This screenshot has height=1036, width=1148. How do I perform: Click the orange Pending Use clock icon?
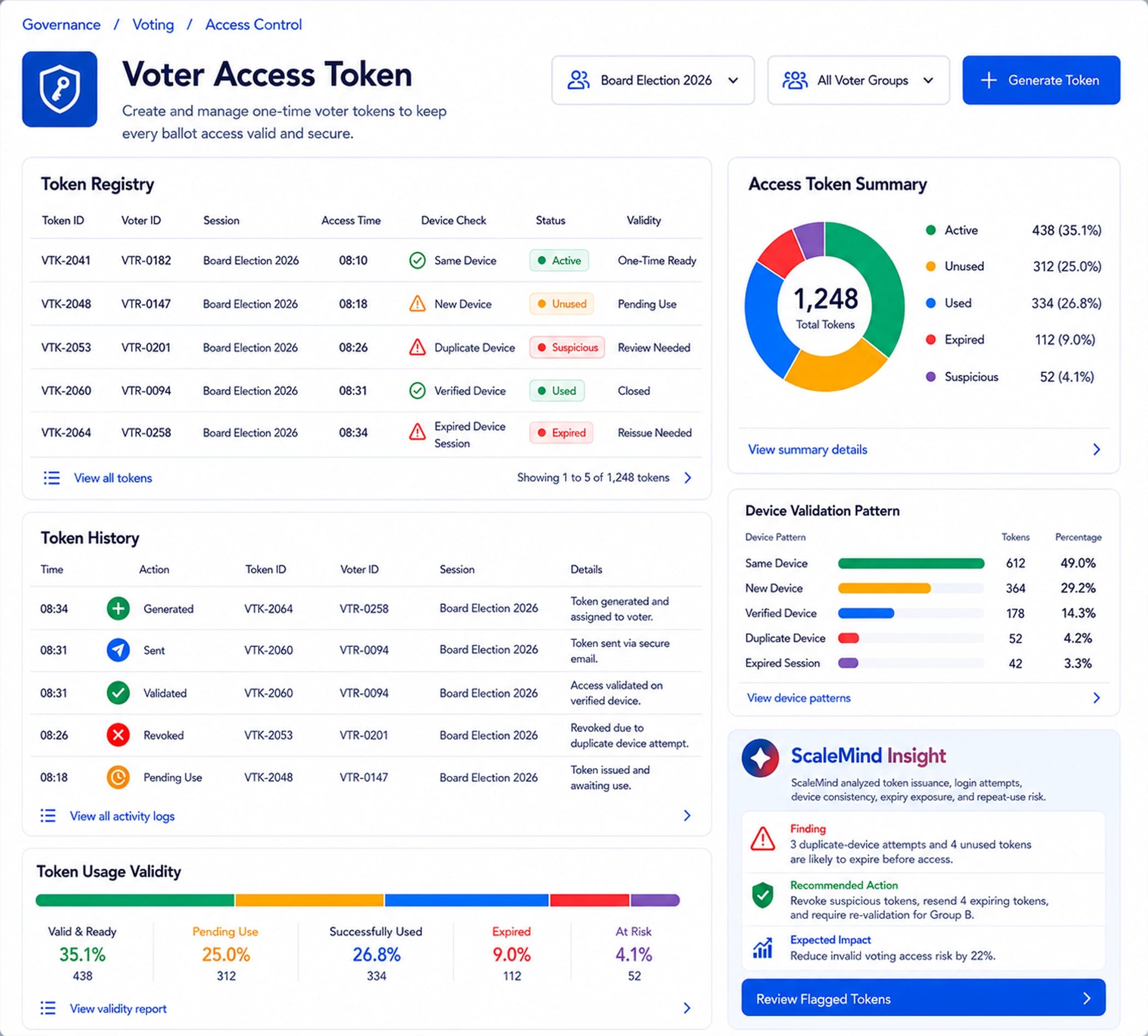pos(118,777)
